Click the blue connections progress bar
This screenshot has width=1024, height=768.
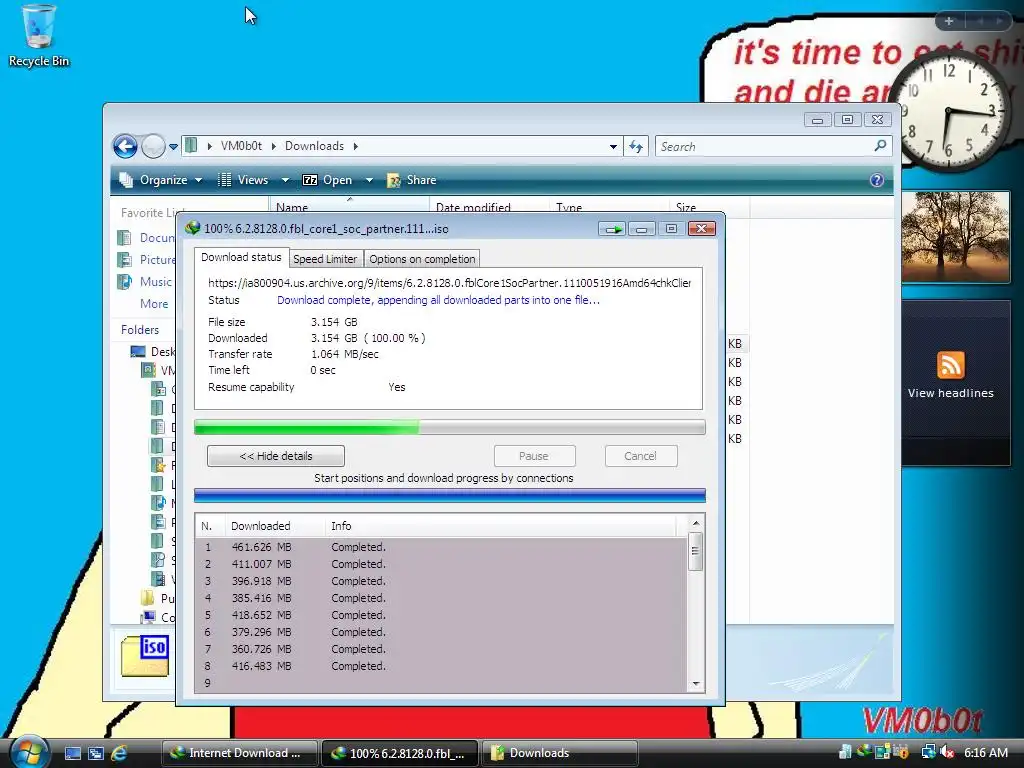449,496
